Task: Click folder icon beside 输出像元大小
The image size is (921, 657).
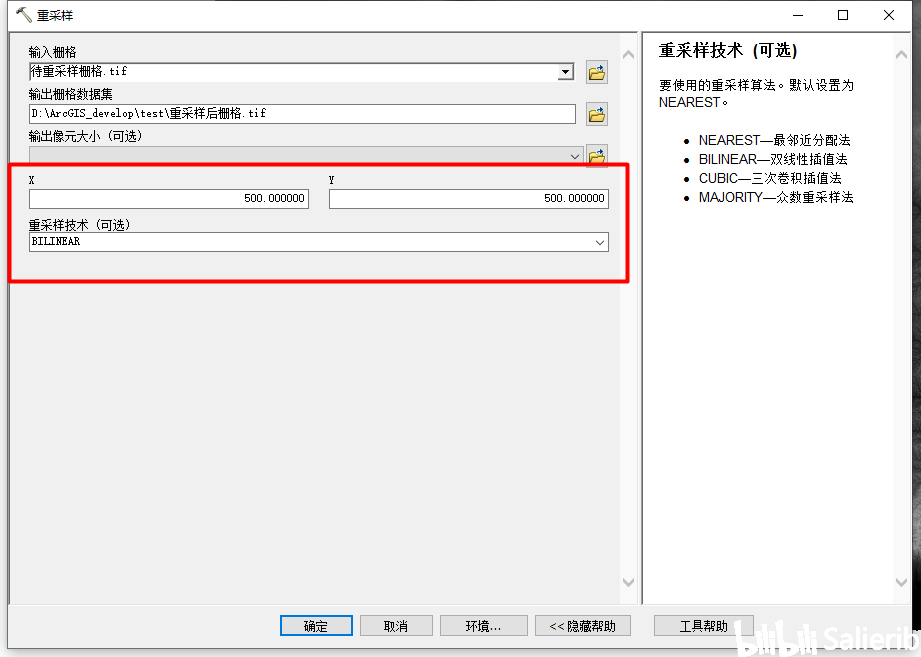Action: [x=597, y=156]
